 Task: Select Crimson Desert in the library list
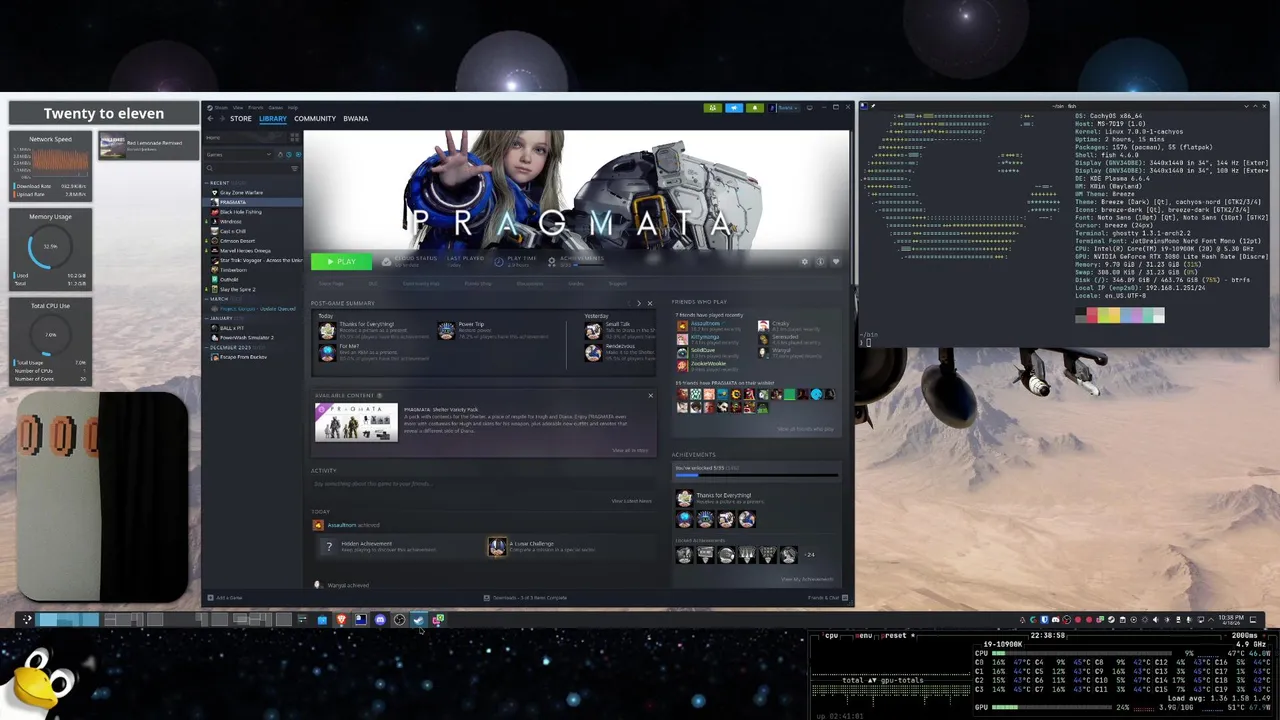pyautogui.click(x=237, y=241)
